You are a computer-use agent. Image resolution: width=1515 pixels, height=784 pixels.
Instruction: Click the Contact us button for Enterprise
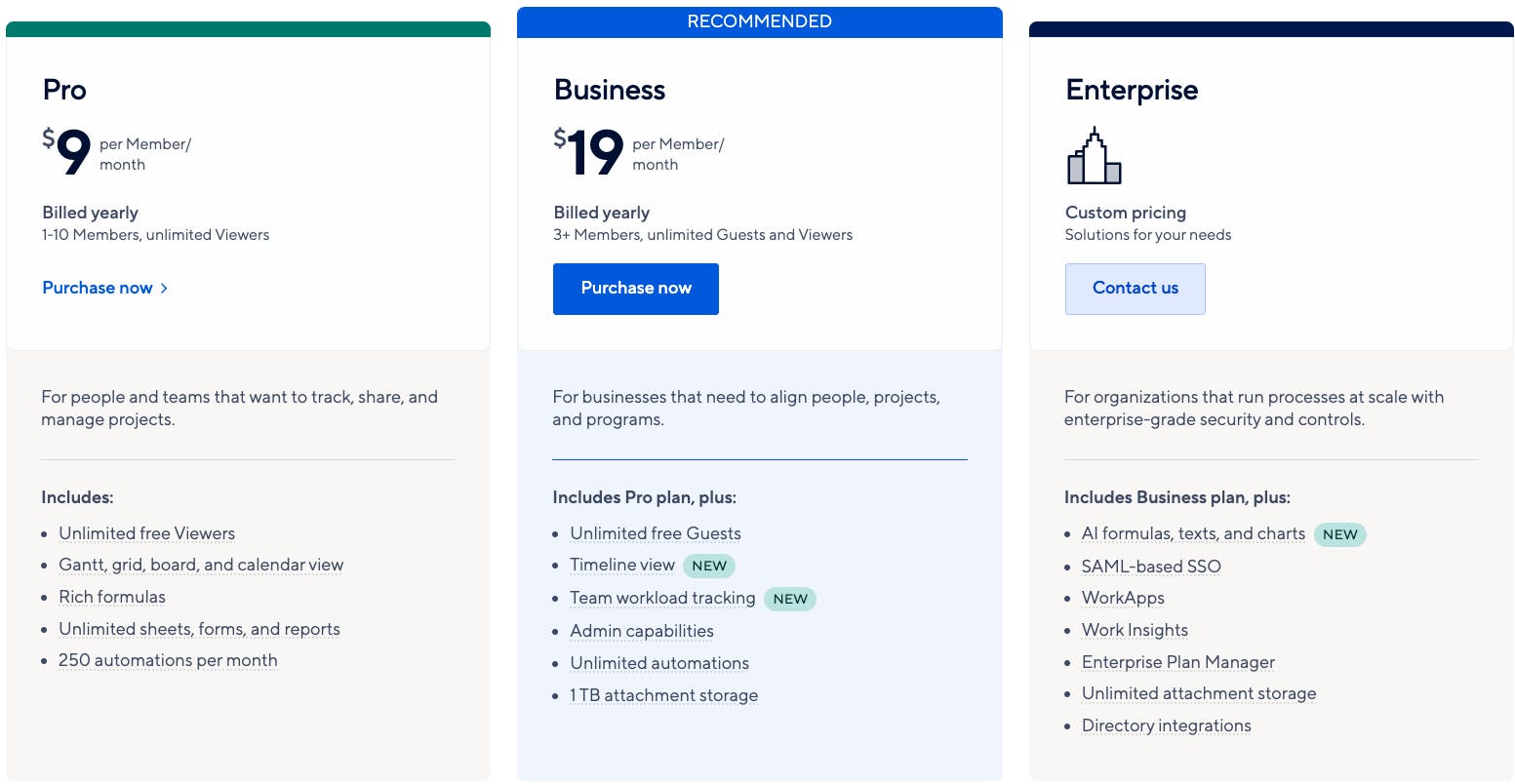(1135, 289)
